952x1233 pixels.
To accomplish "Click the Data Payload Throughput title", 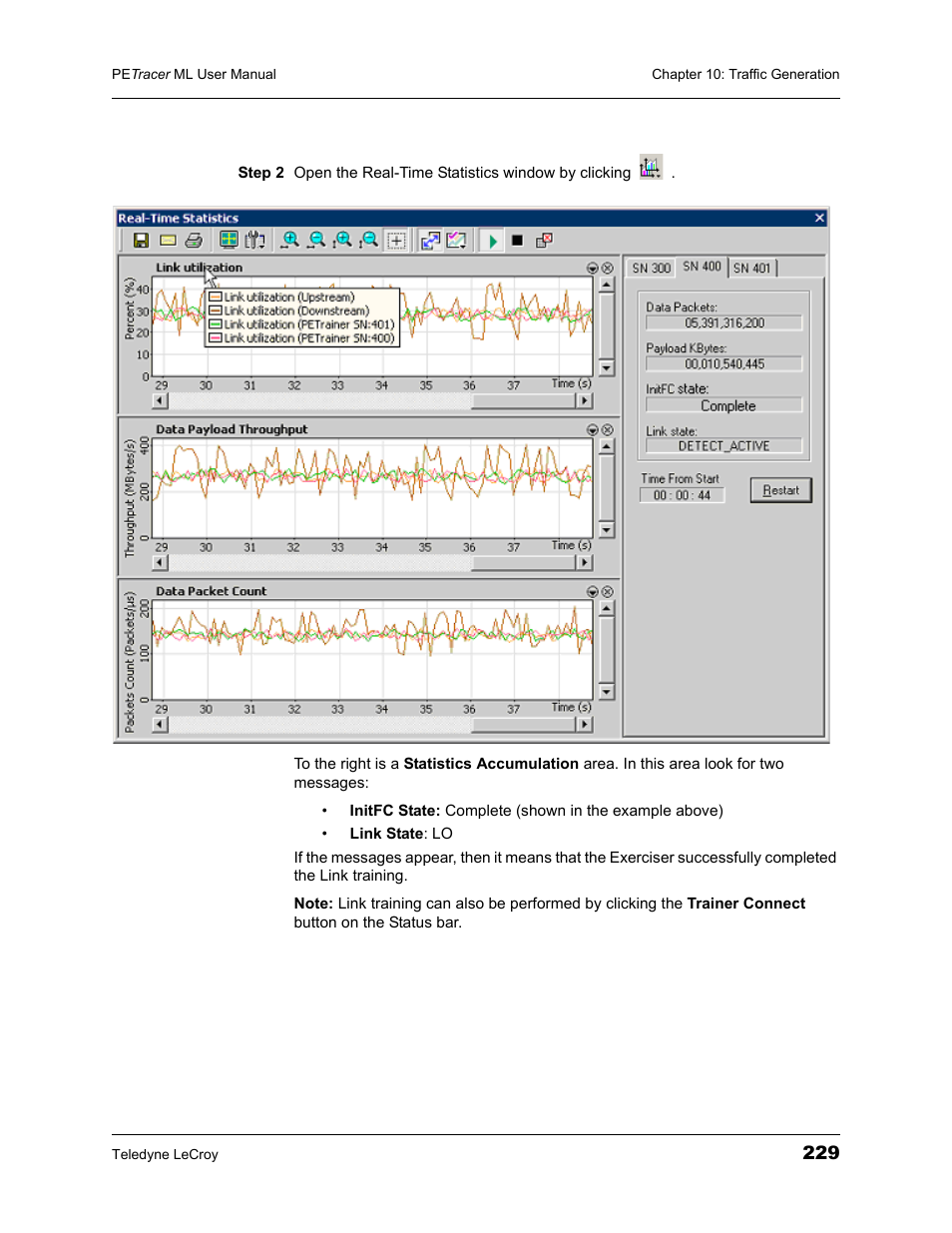I will coord(232,429).
